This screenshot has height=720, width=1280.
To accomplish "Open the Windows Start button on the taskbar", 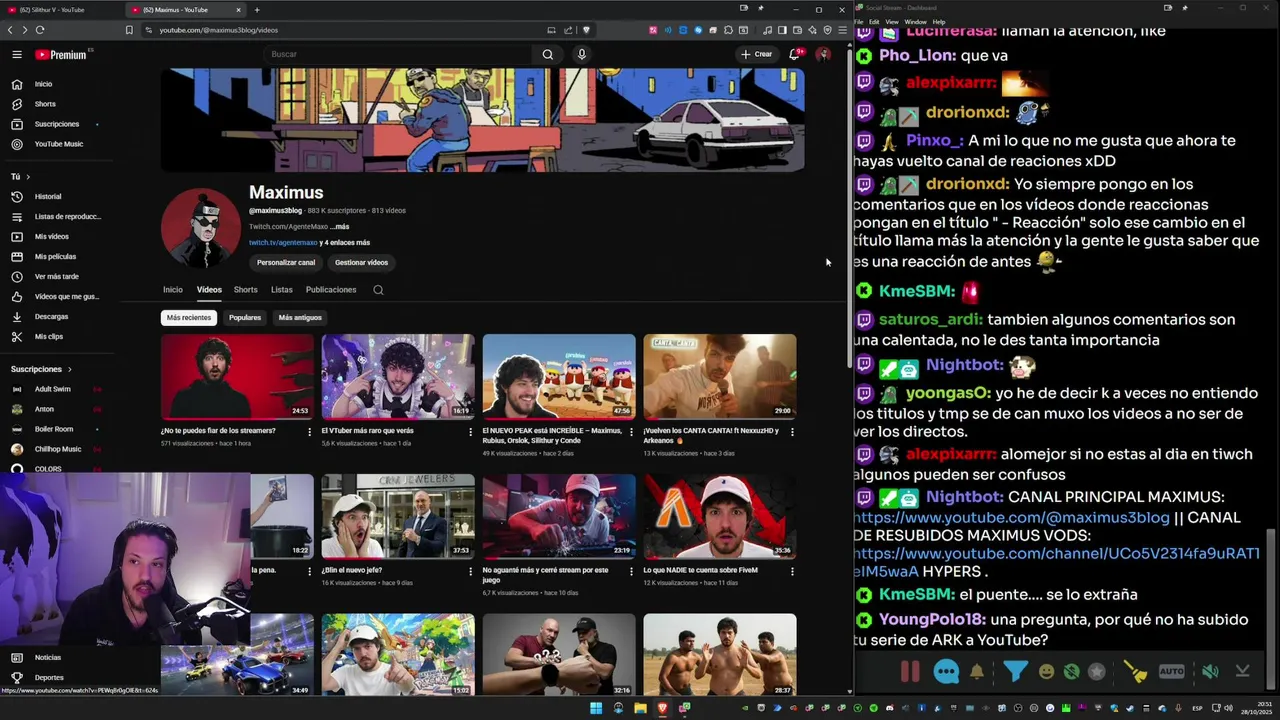I will 596,708.
